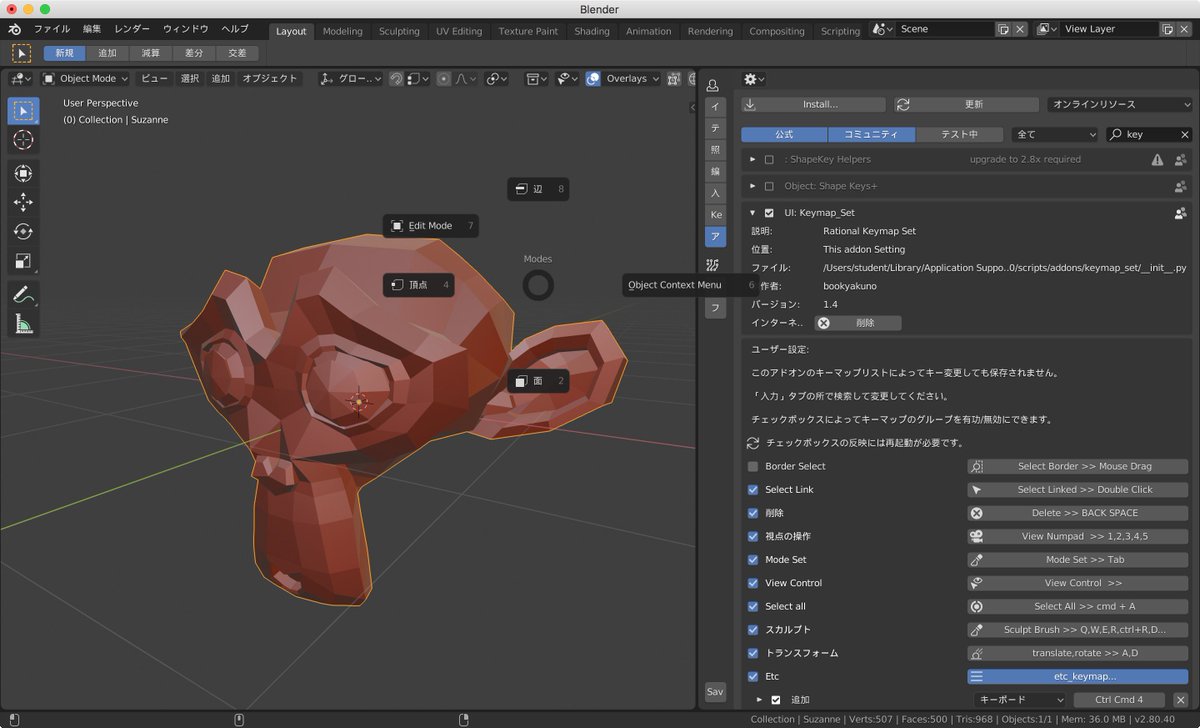Viewport: 1200px width, 728px height.
Task: Open the レンダー menu
Action: point(132,30)
